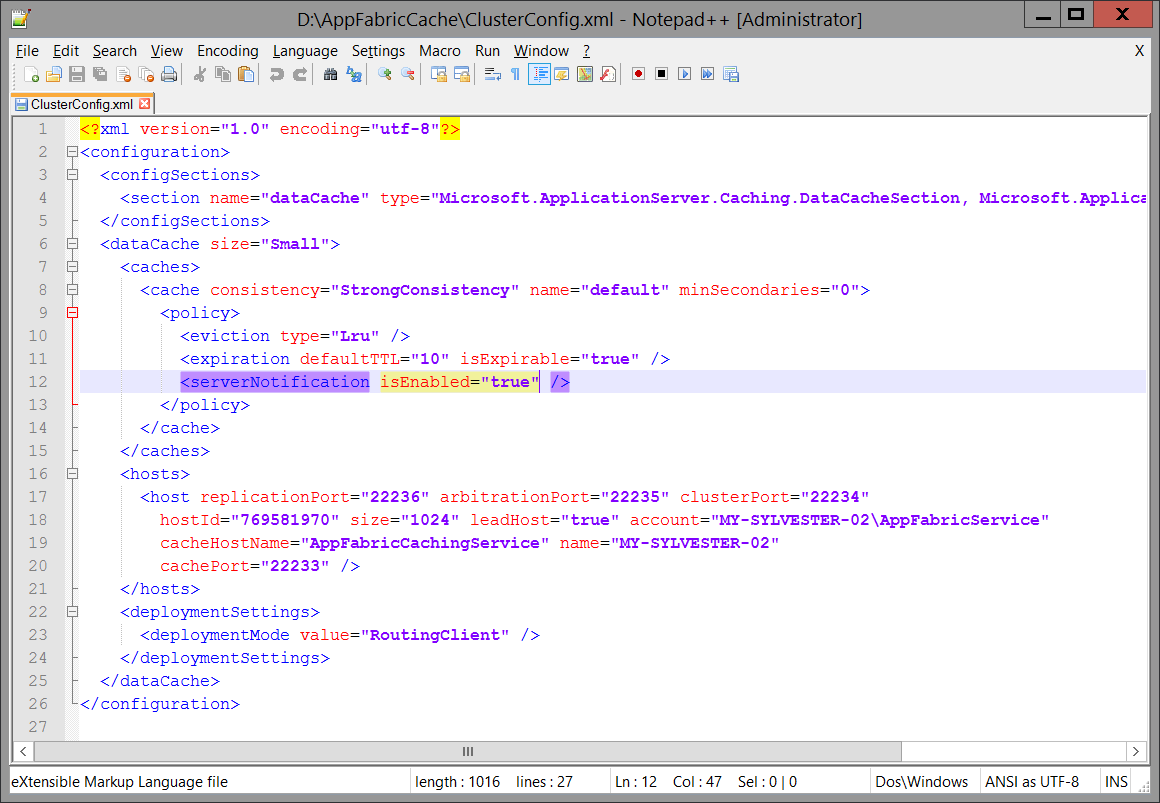
Task: Collapse the policy element on line 9
Action: pos(72,312)
